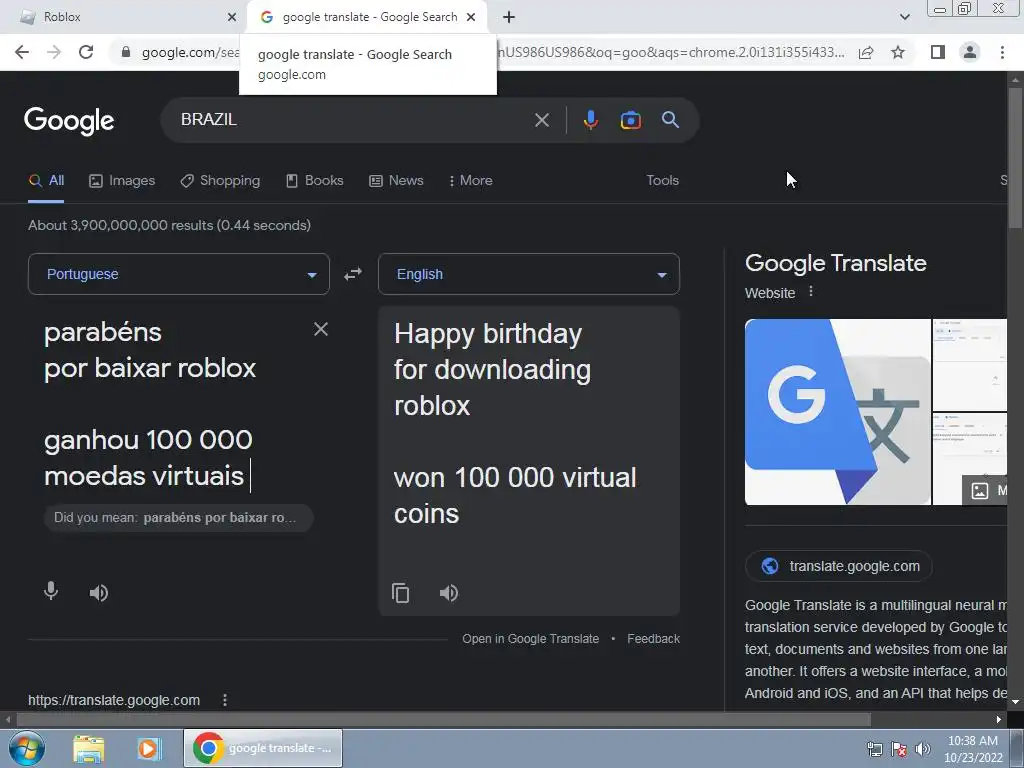
Task: Open the browser side panel icon
Action: click(x=938, y=52)
